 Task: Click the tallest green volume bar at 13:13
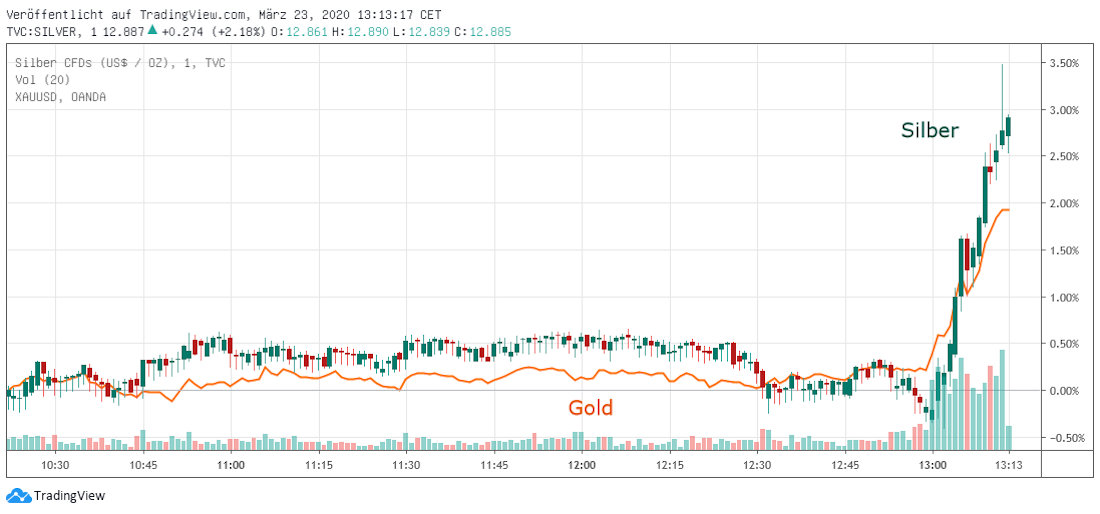1001,400
